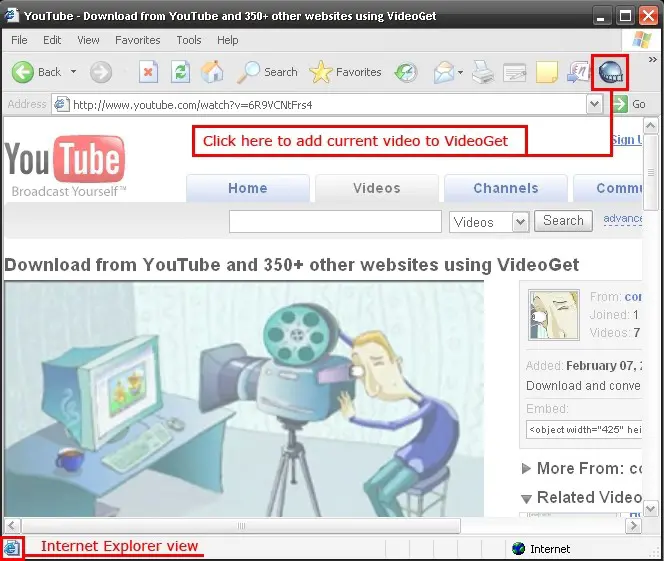The height and width of the screenshot is (561, 664).
Task: Click the uploader avatar thumbnail
Action: click(x=553, y=315)
